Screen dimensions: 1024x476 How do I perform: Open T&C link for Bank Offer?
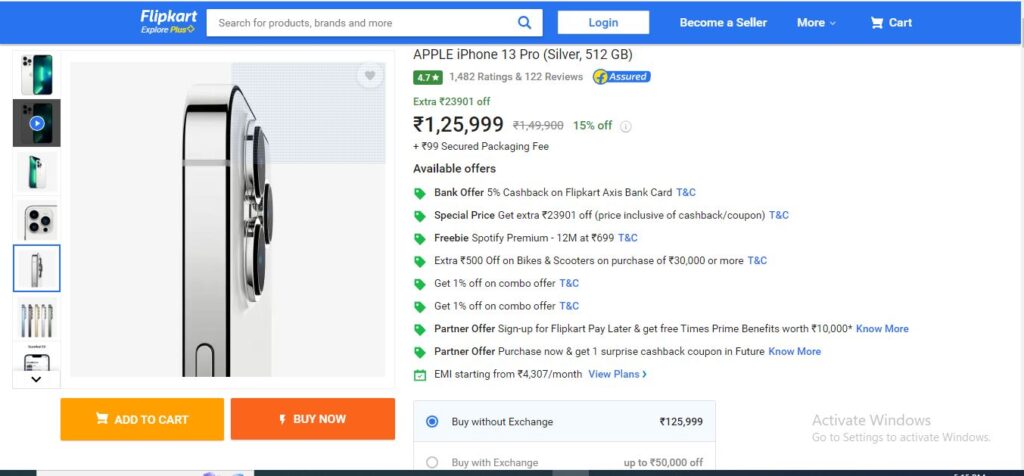coord(686,193)
